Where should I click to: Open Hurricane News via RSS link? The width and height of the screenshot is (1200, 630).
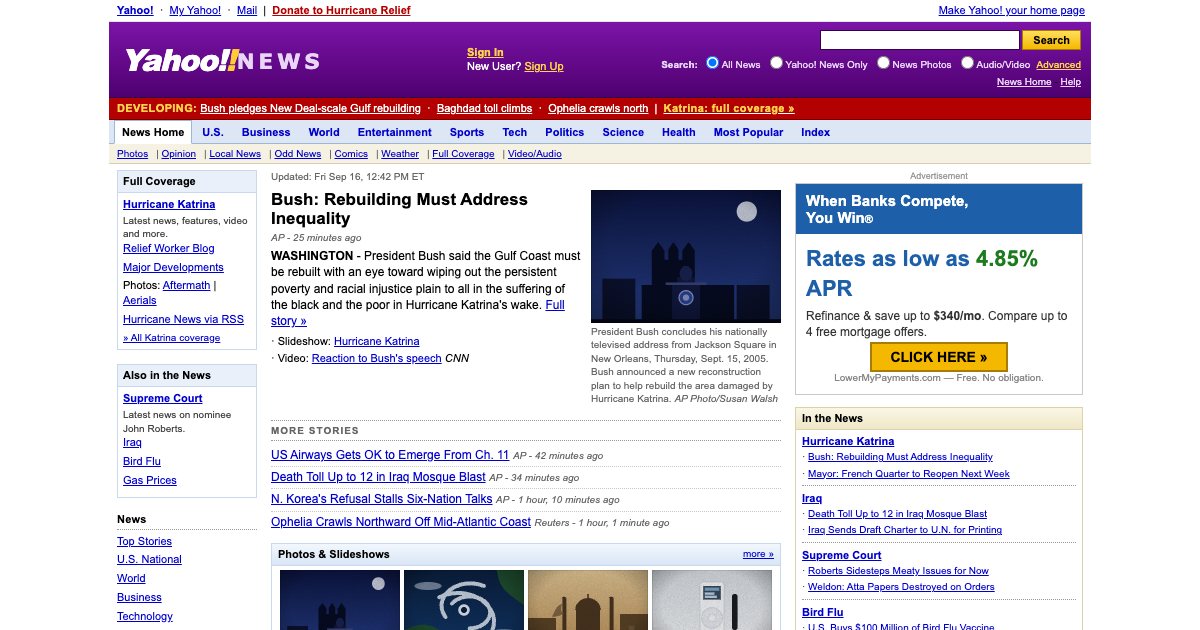coord(183,319)
